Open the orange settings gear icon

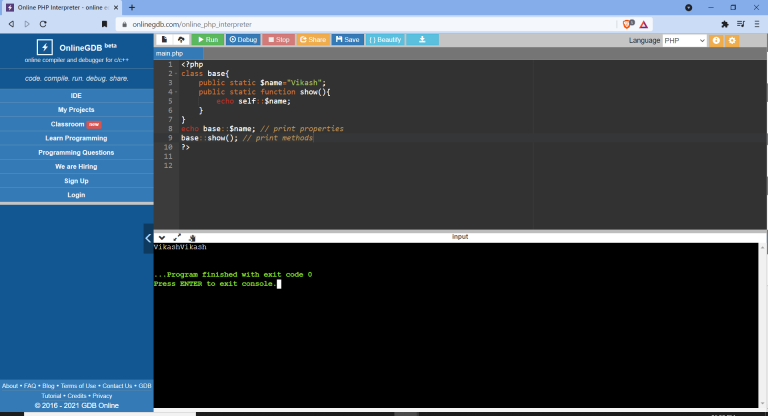(732, 41)
